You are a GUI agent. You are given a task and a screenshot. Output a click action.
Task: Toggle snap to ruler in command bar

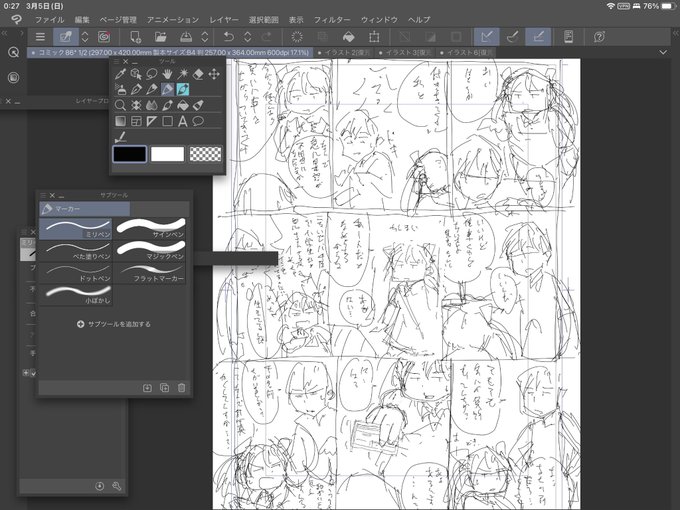click(487, 37)
